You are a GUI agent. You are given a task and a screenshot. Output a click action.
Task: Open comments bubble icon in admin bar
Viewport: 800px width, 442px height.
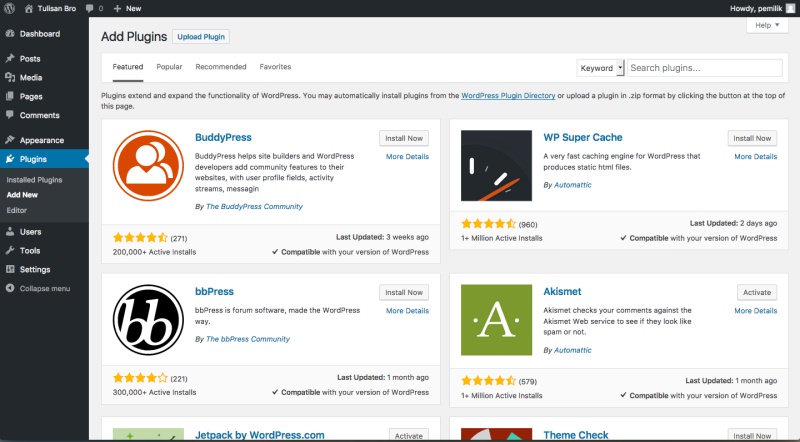[90, 9]
